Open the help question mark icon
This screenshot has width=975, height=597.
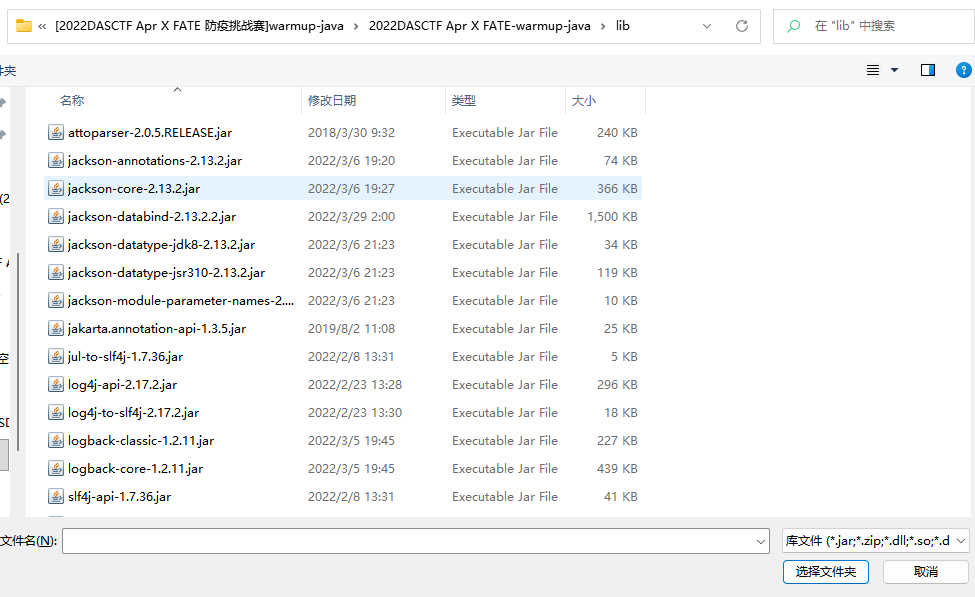[963, 70]
